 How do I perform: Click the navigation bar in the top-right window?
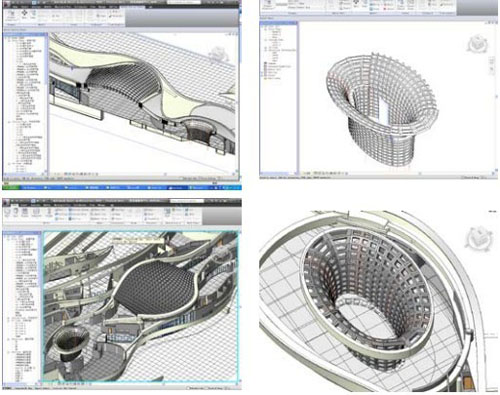tap(492, 65)
